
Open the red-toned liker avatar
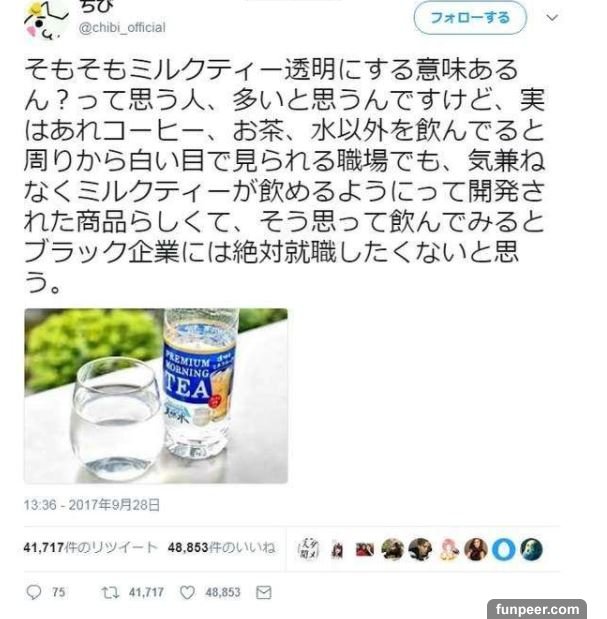[x=365, y=550]
